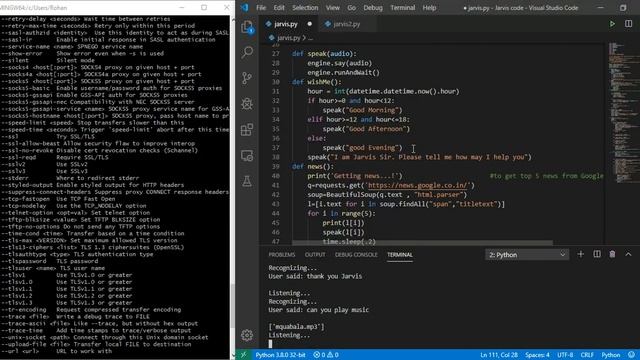Switch to the DEBUG CONSOLE panel tab
640x360 pixels.
coord(356,255)
